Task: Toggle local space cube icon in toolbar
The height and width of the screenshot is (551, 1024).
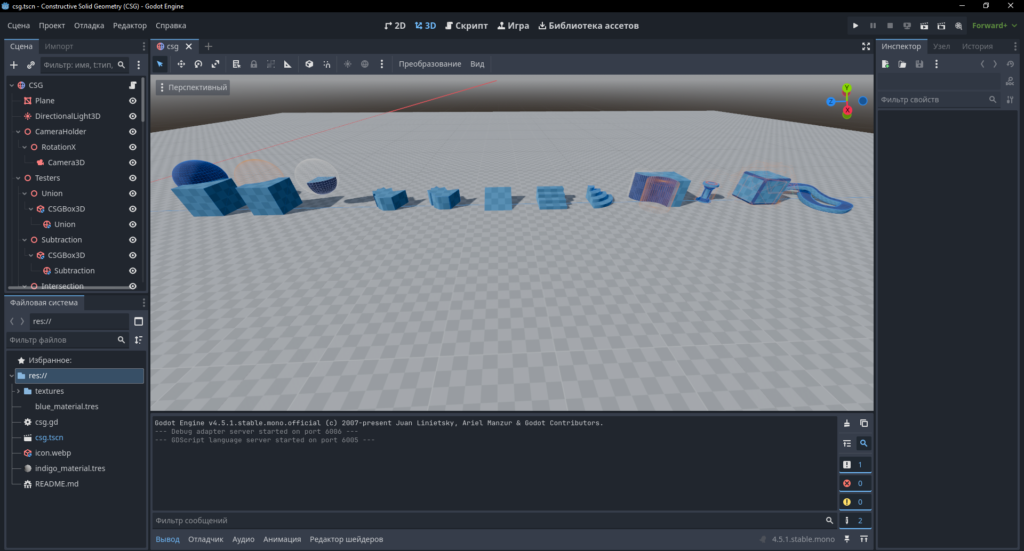Action: (x=309, y=64)
